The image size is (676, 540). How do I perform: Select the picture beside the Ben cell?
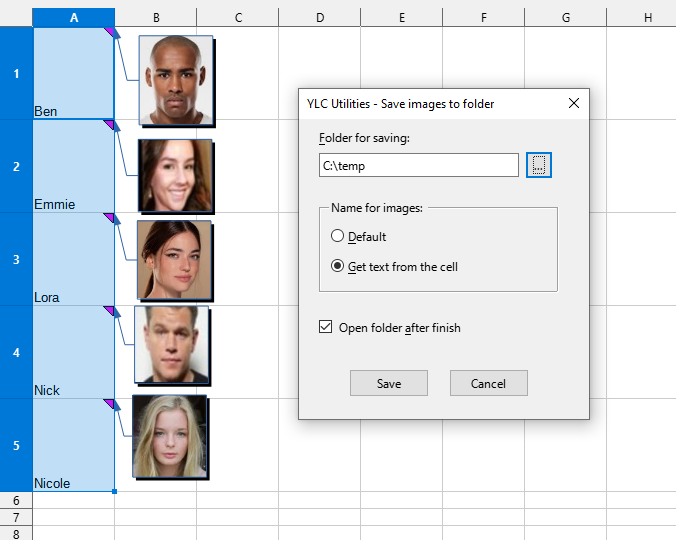point(177,80)
